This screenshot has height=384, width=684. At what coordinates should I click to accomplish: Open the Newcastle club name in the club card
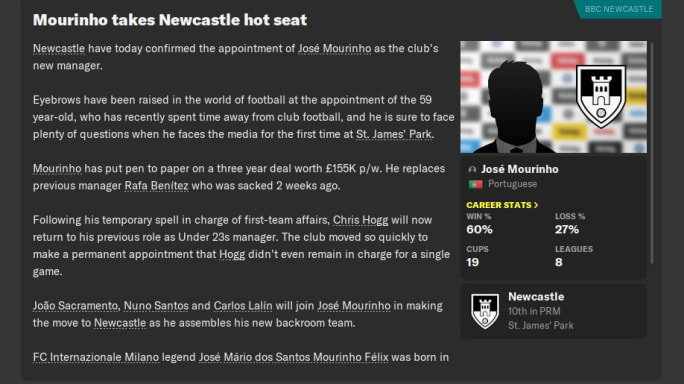tap(536, 297)
